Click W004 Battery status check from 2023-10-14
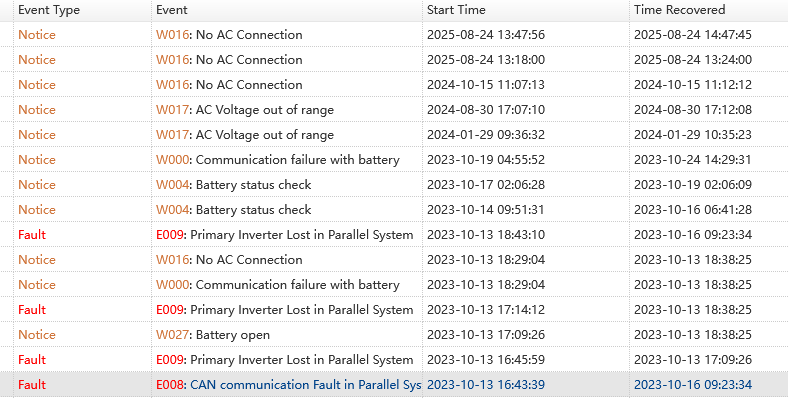 394,210
